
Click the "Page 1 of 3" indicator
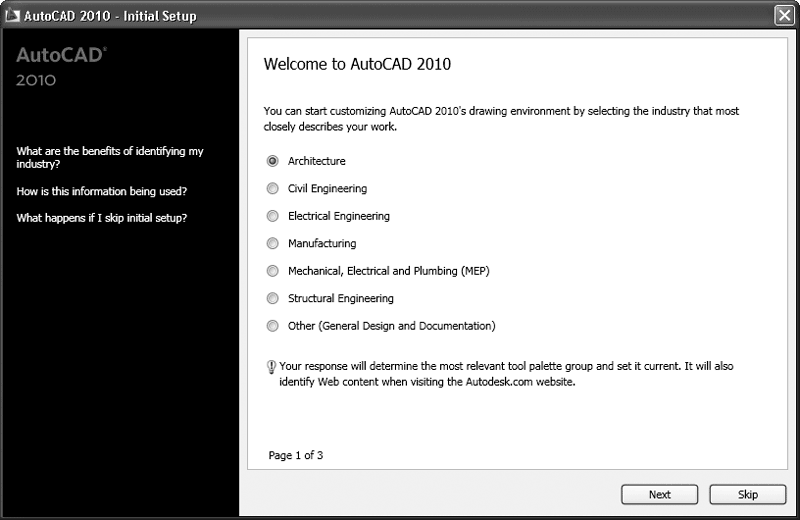pyautogui.click(x=296, y=456)
